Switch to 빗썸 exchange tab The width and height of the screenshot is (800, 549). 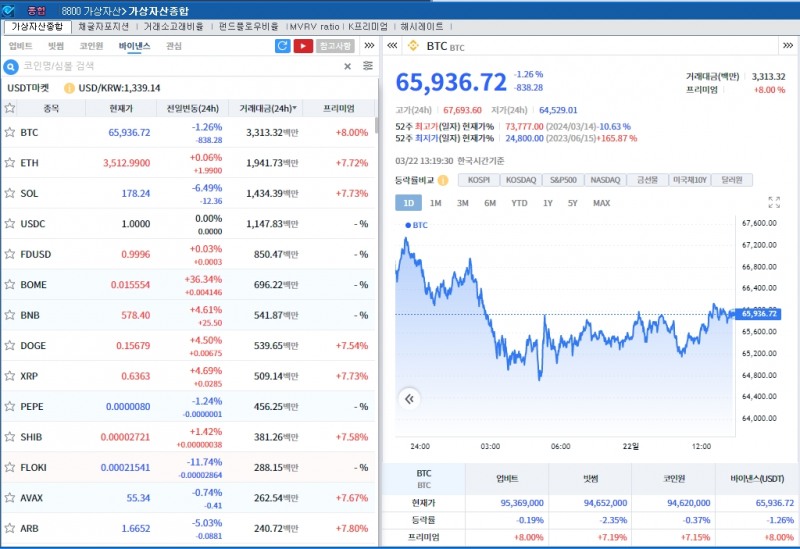click(56, 46)
